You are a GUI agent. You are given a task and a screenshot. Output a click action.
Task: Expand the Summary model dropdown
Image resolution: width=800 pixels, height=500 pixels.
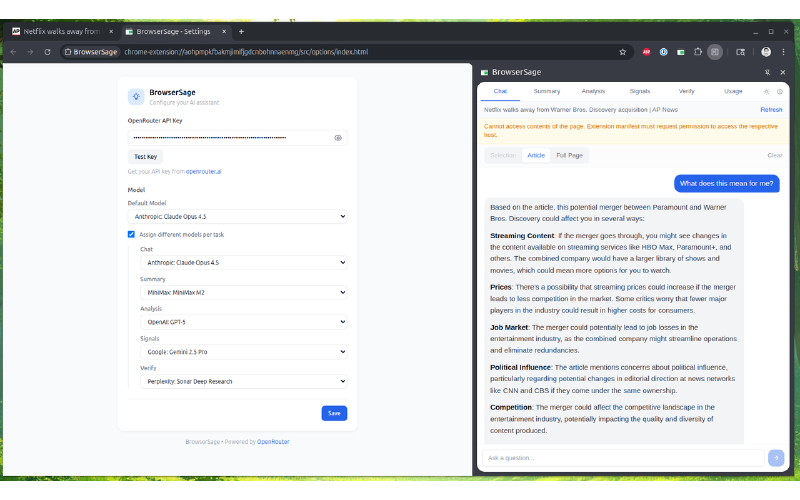[x=243, y=292]
